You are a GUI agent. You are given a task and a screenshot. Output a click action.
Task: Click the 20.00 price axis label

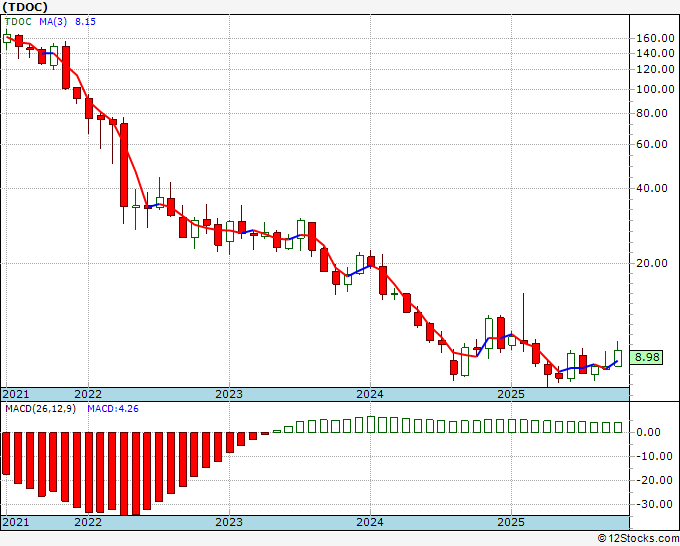click(x=651, y=263)
